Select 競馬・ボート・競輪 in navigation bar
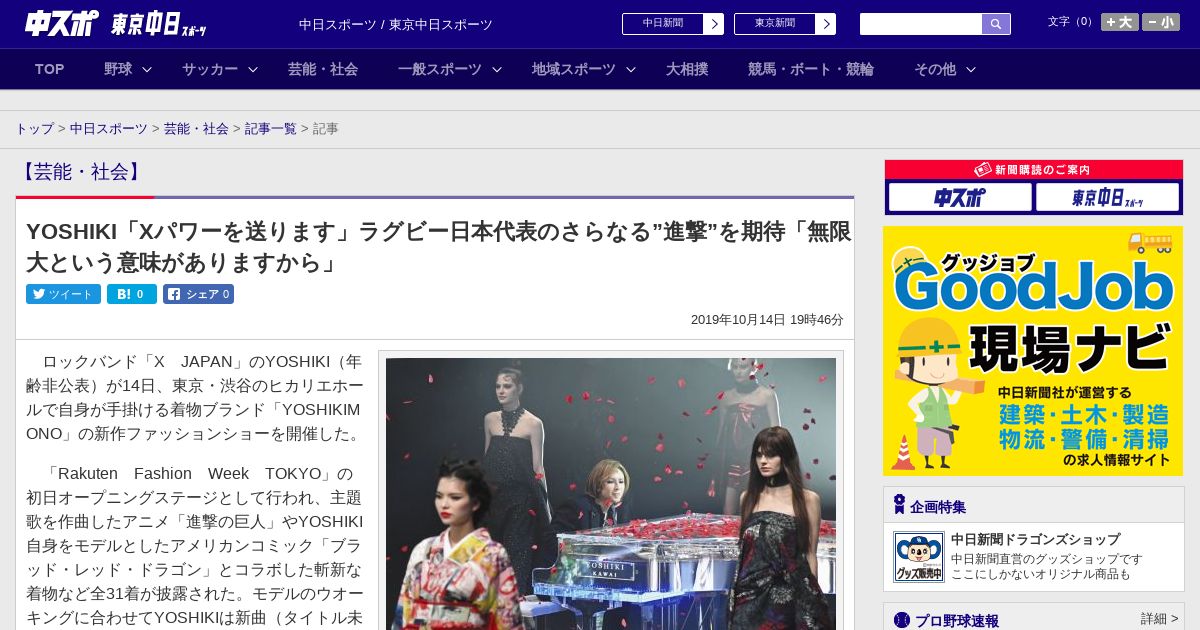This screenshot has height=630, width=1200. [x=811, y=69]
